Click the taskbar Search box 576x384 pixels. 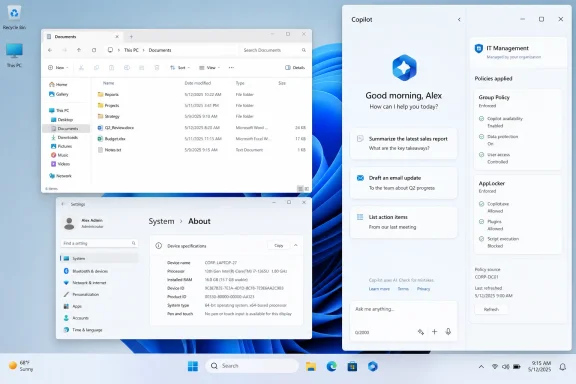pos(252,366)
